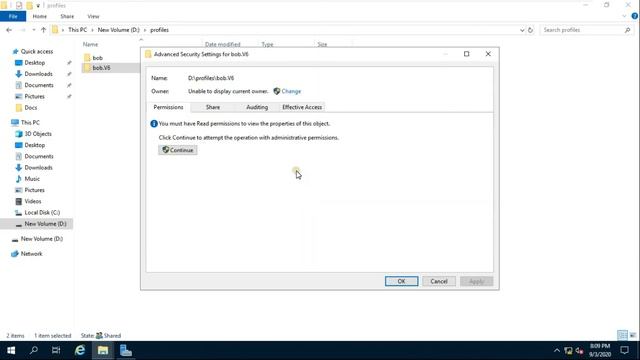Expand the address bar history dropdown
640x360 pixels.
point(522,30)
